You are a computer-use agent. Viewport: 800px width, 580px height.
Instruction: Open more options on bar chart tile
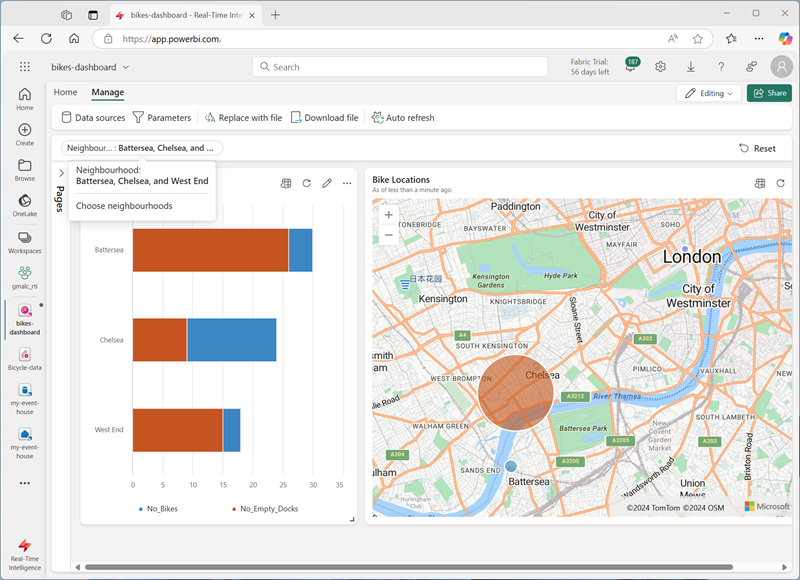(347, 183)
